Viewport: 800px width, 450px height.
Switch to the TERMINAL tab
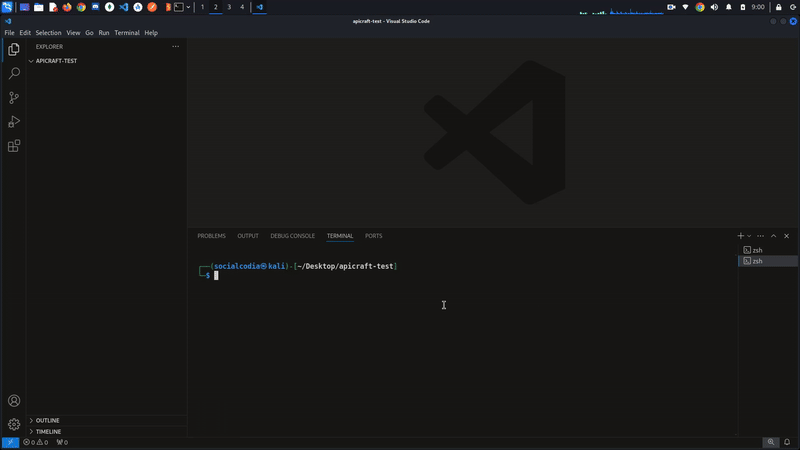(x=340, y=236)
